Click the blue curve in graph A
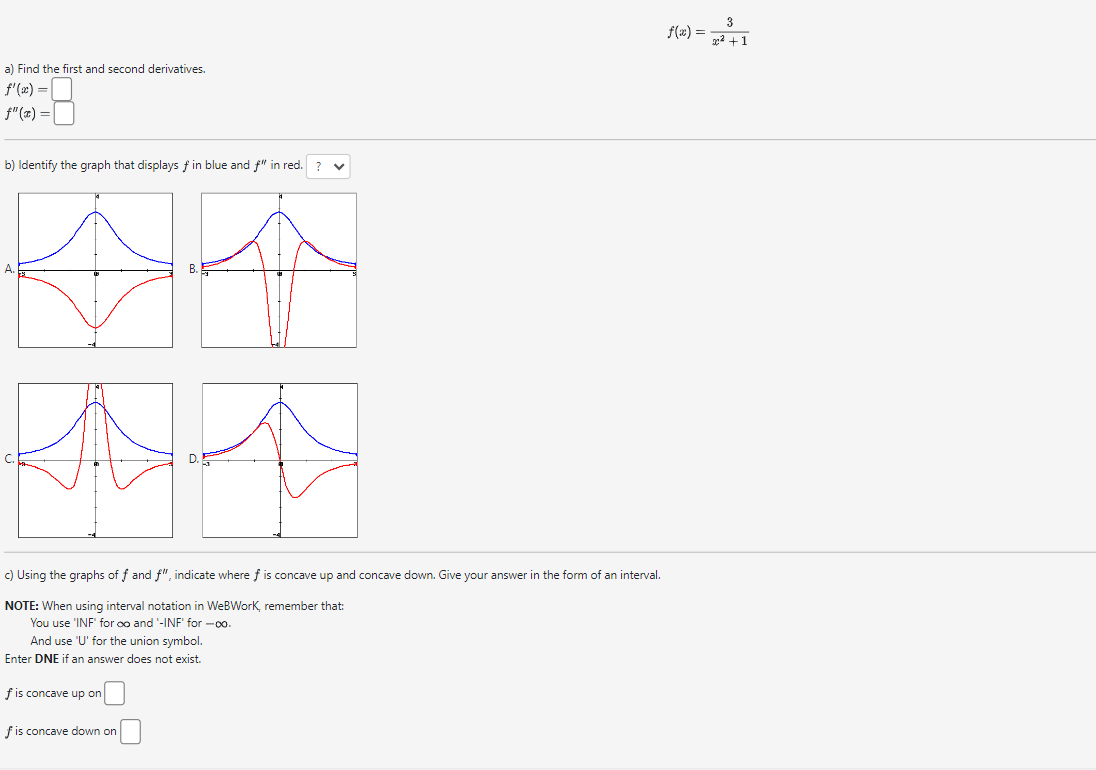Viewport: 1096px width, 770px height. [95, 213]
